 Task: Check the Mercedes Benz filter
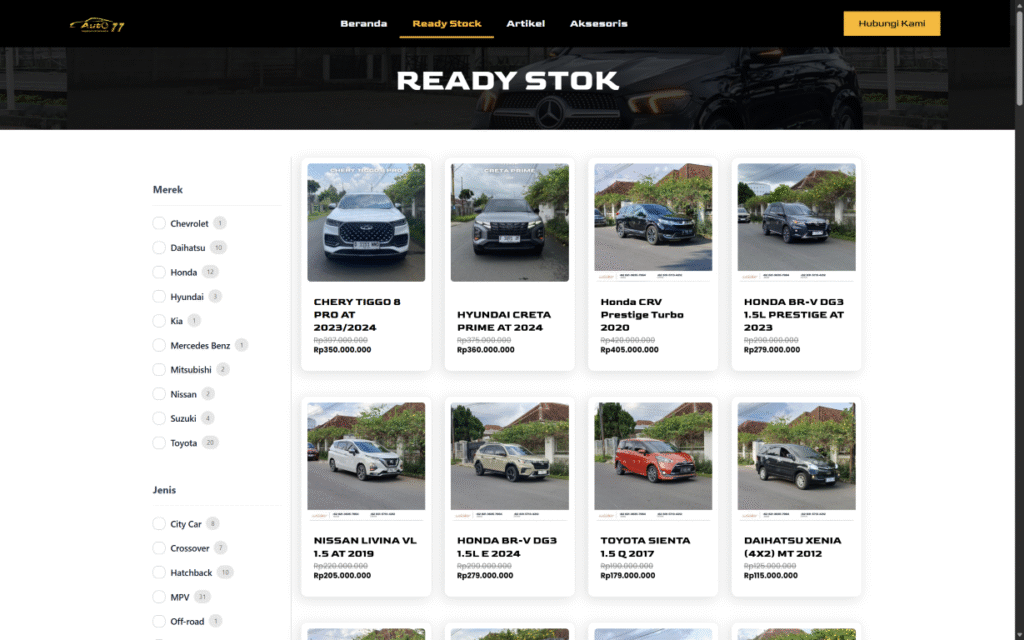click(x=159, y=346)
